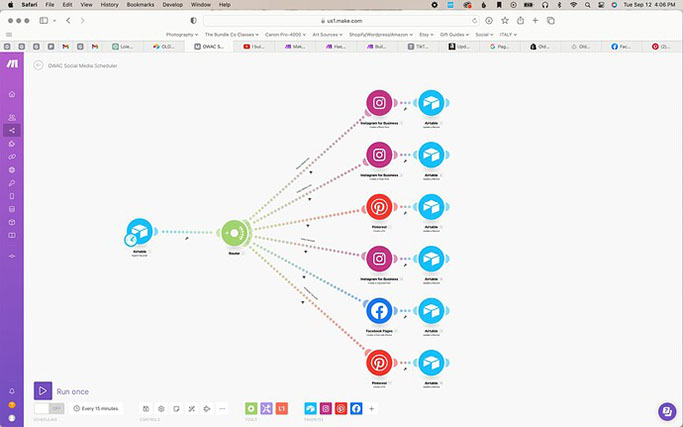683x427 pixels.
Task: Expand the Shopify/Wordpress/Amazon bookmarks folder
Action: point(381,34)
